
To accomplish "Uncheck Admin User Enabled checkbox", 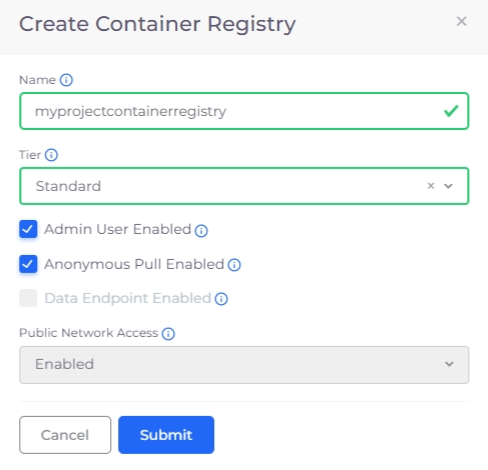I will pyautogui.click(x=28, y=229).
